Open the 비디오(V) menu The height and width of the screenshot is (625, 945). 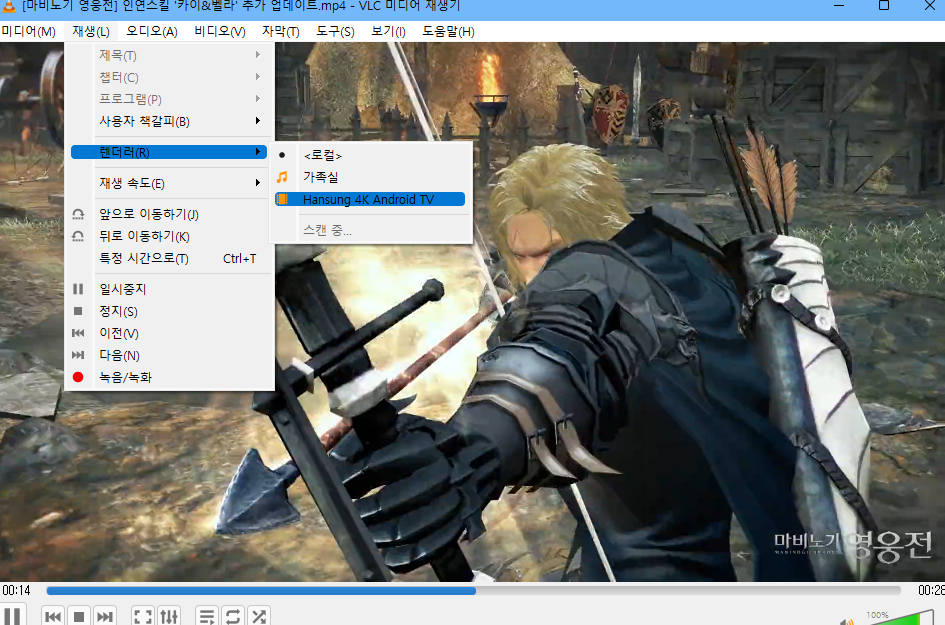click(x=220, y=31)
